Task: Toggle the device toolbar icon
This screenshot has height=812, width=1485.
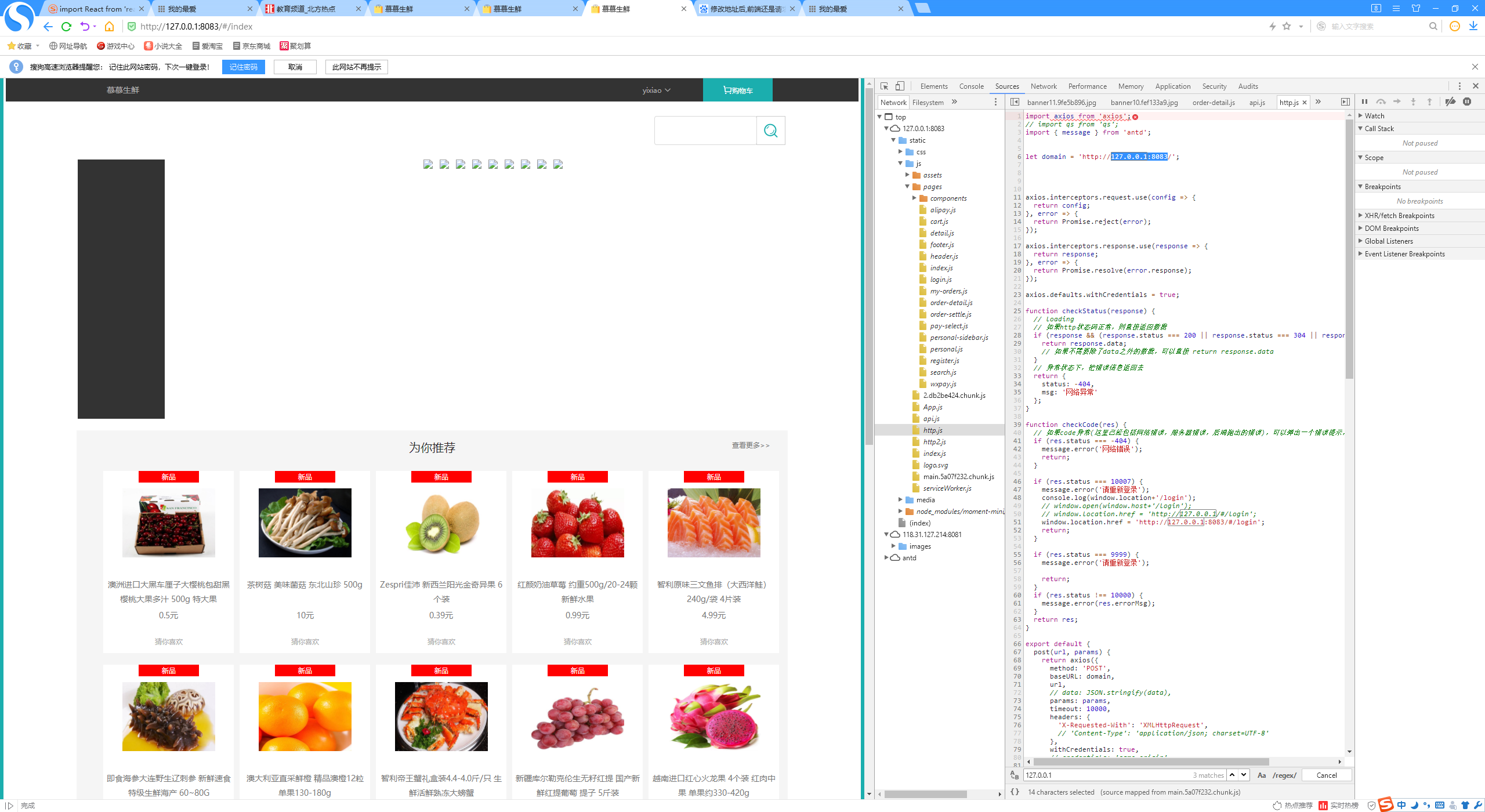Action: coord(900,86)
